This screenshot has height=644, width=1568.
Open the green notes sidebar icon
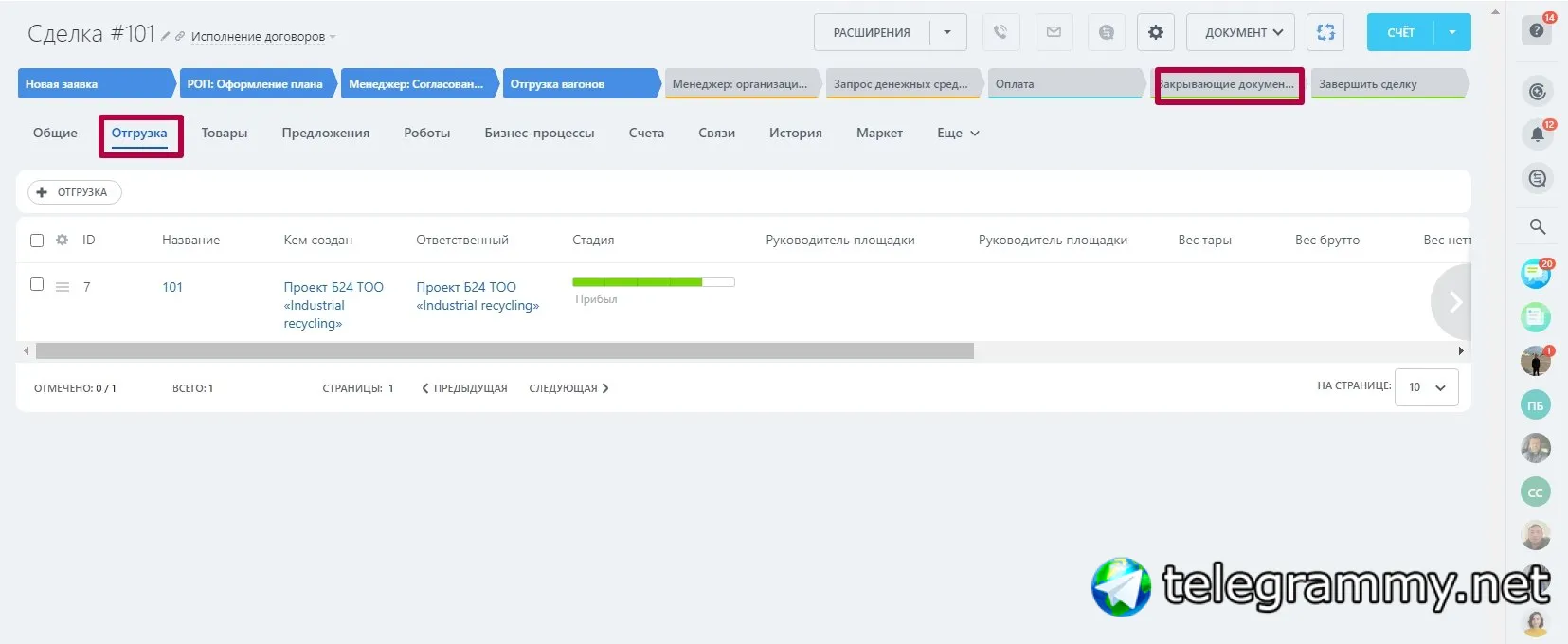click(1536, 316)
